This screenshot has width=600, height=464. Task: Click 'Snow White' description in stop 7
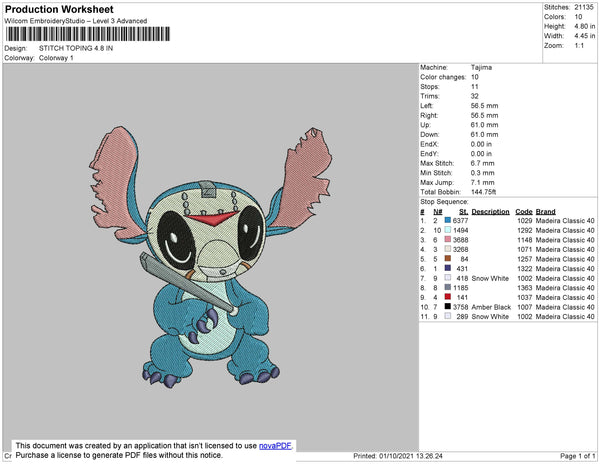coord(490,278)
